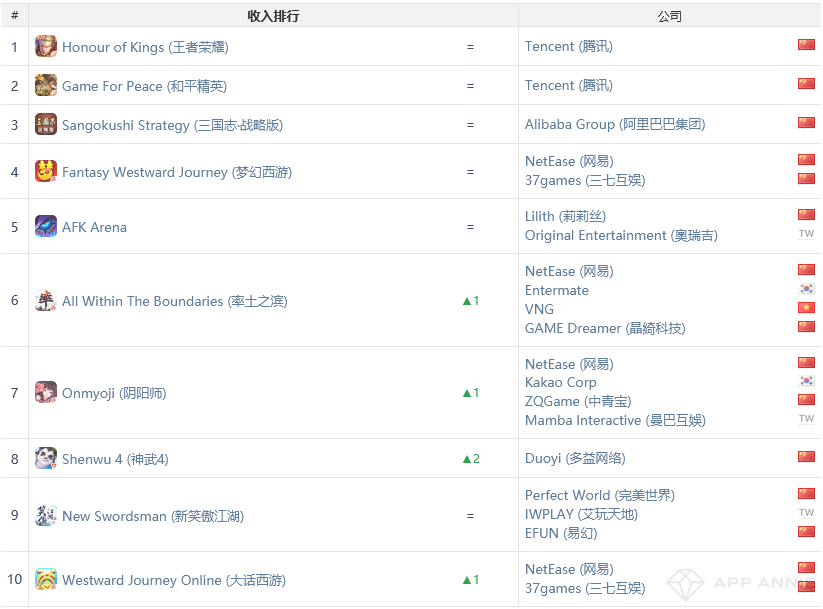Click the Onmyoji game icon
Viewport: 823px width, 609px height.
[46, 393]
